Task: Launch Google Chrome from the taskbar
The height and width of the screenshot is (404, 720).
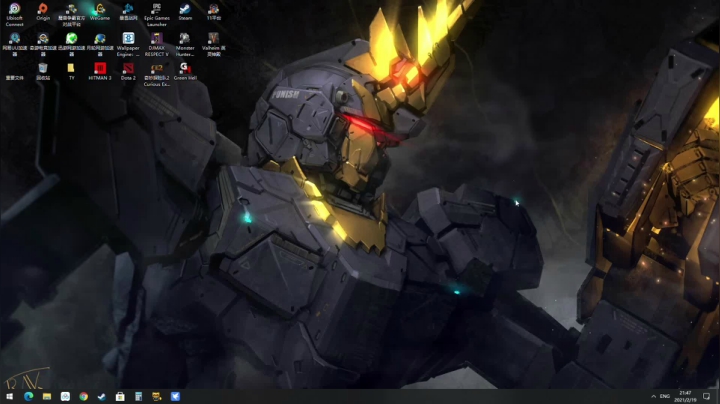Action: (x=84, y=396)
